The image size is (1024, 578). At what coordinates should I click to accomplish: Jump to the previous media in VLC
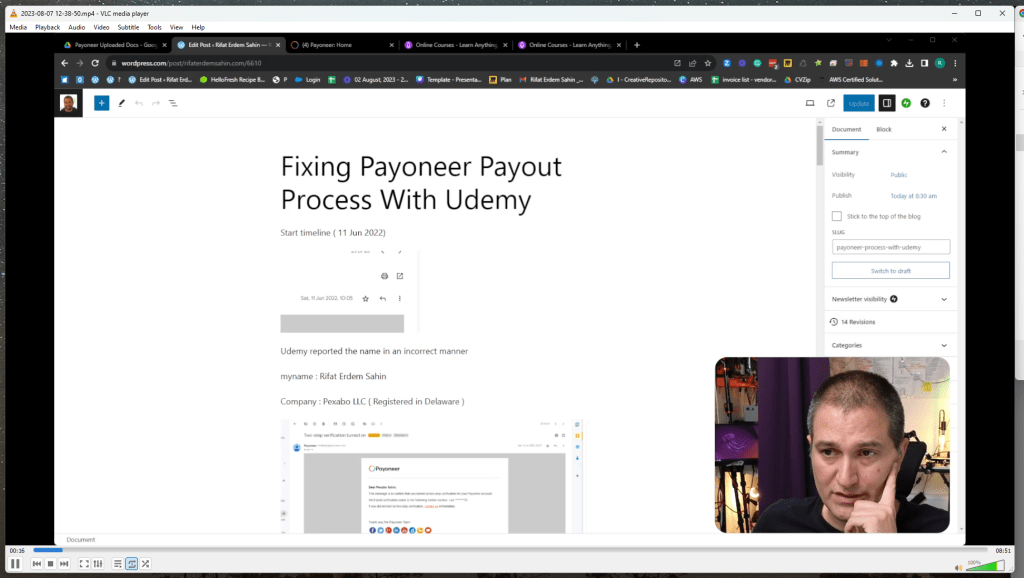pos(37,564)
